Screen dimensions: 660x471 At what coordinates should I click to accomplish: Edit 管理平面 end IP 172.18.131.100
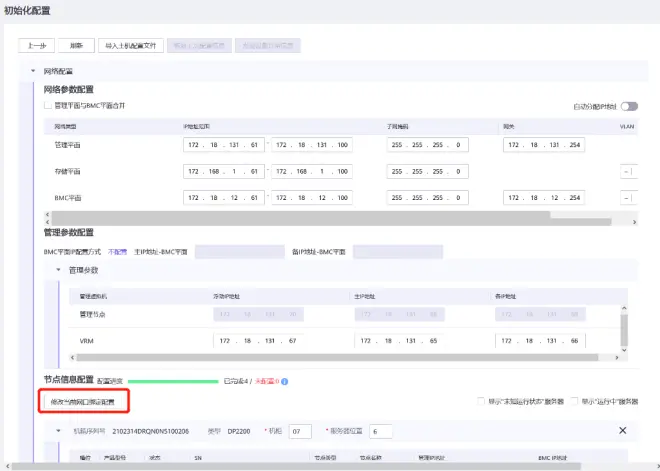tap(312, 145)
